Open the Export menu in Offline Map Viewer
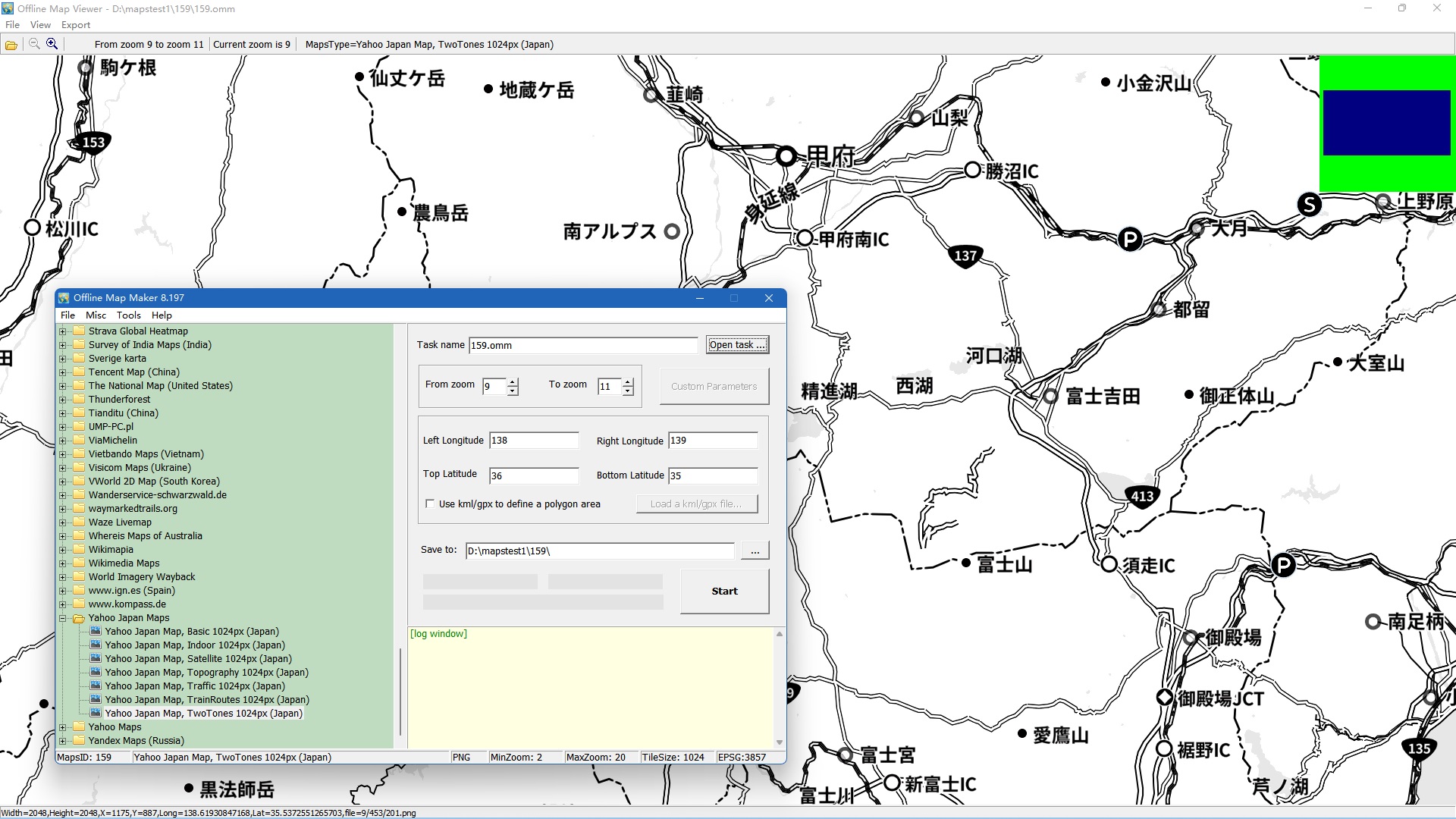 pos(76,25)
